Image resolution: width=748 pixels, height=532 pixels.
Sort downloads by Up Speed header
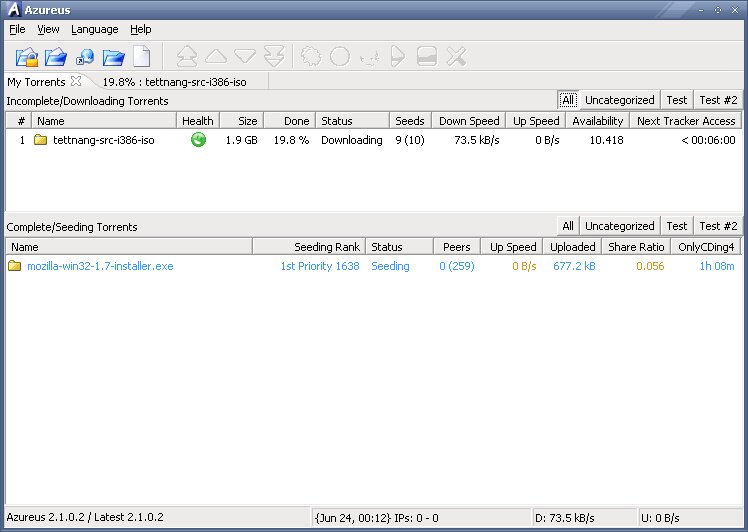pos(536,121)
